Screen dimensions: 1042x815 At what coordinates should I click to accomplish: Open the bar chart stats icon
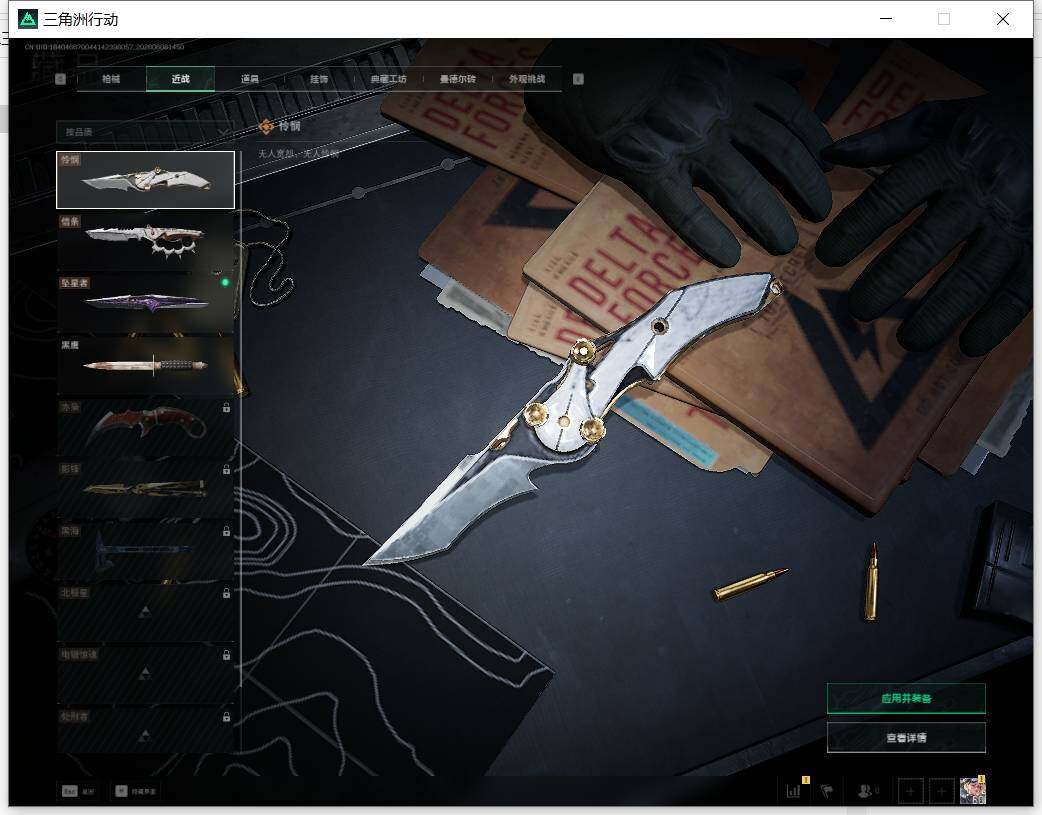coord(793,791)
